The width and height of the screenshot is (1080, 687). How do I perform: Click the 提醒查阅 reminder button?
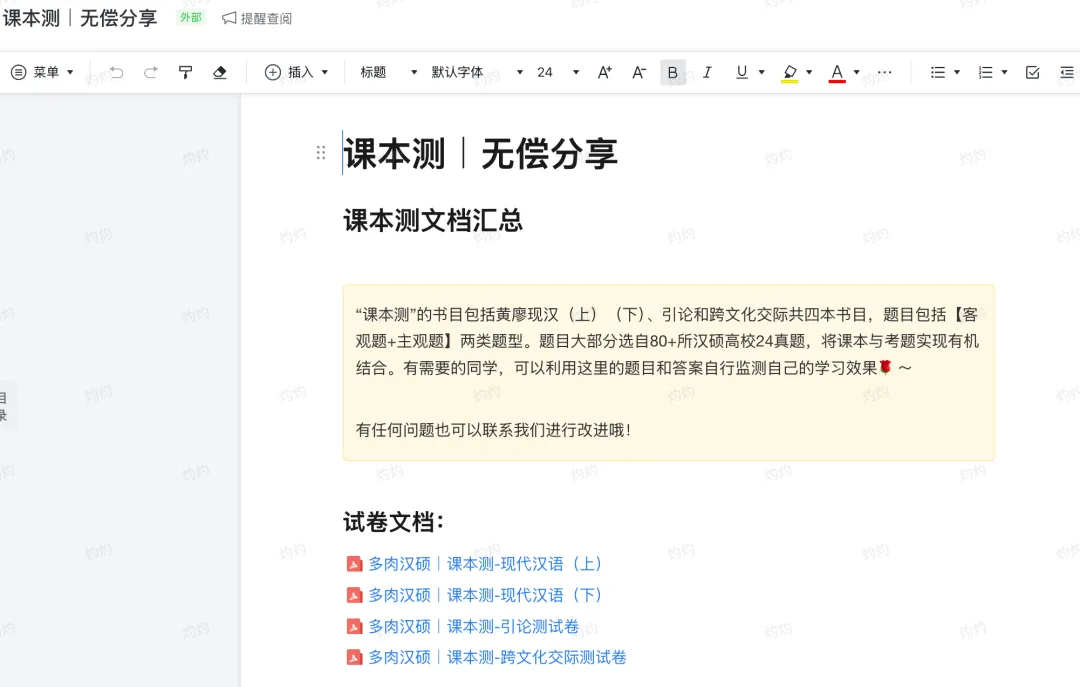(257, 19)
